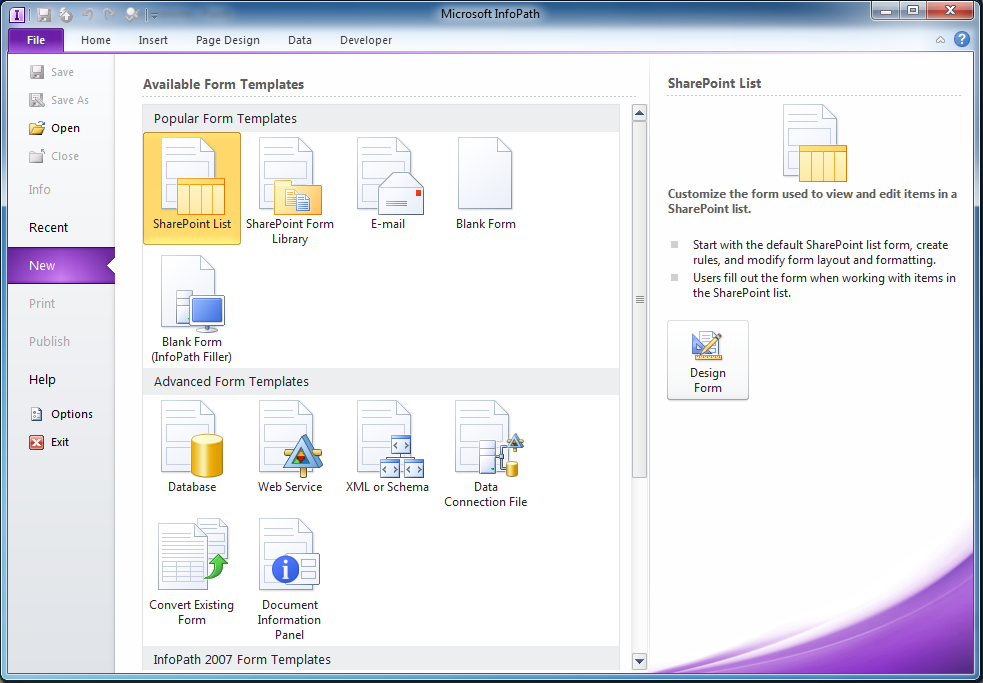Click the Design Form button

pos(708,360)
